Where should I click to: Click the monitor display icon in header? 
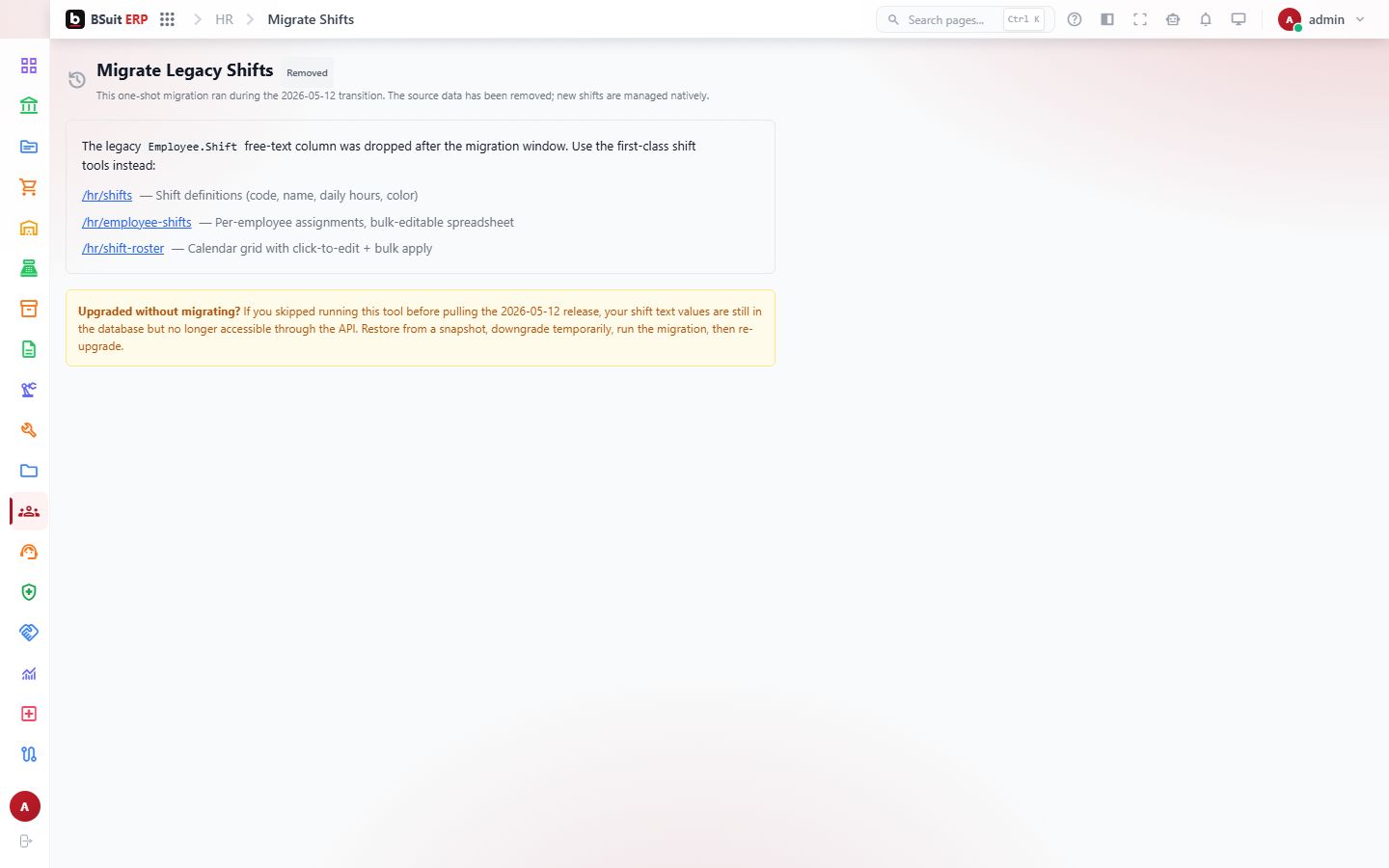pos(1239,19)
